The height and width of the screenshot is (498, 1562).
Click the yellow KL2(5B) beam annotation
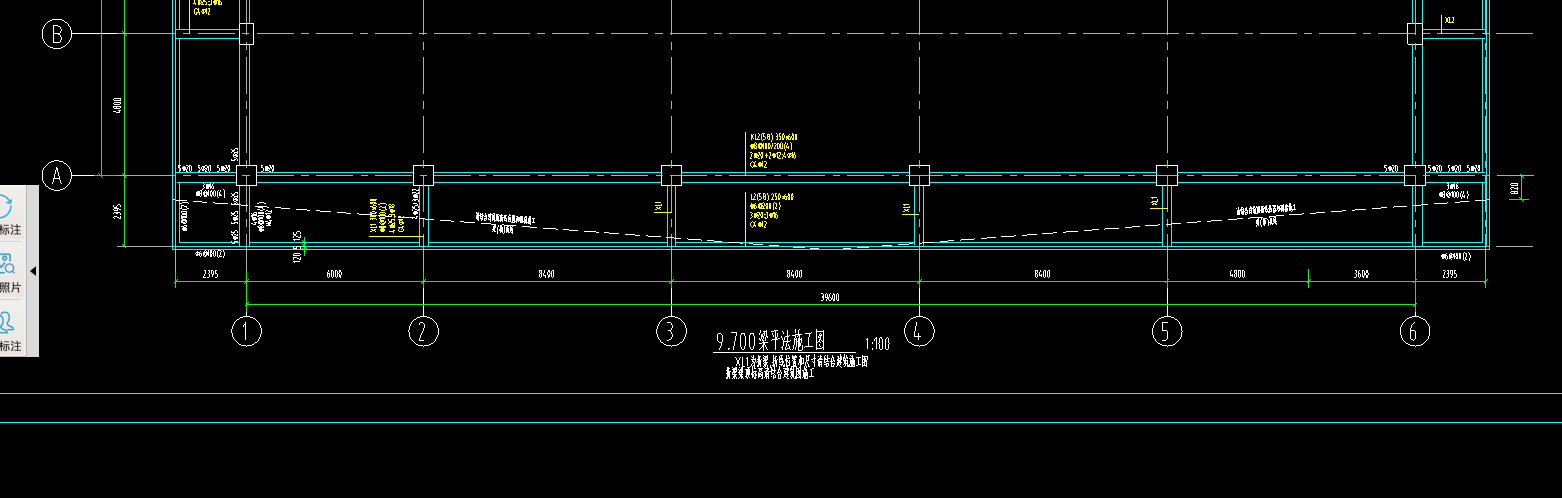coord(773,150)
